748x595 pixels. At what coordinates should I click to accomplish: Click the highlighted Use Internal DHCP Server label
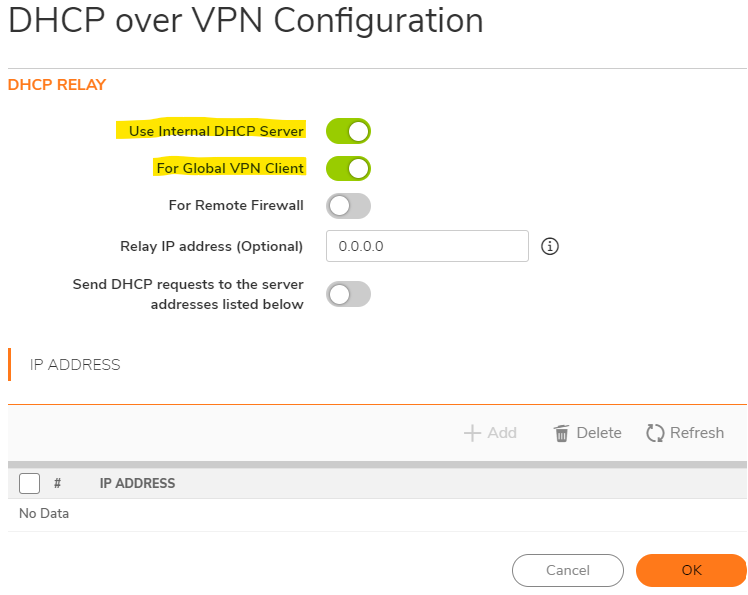pyautogui.click(x=216, y=131)
